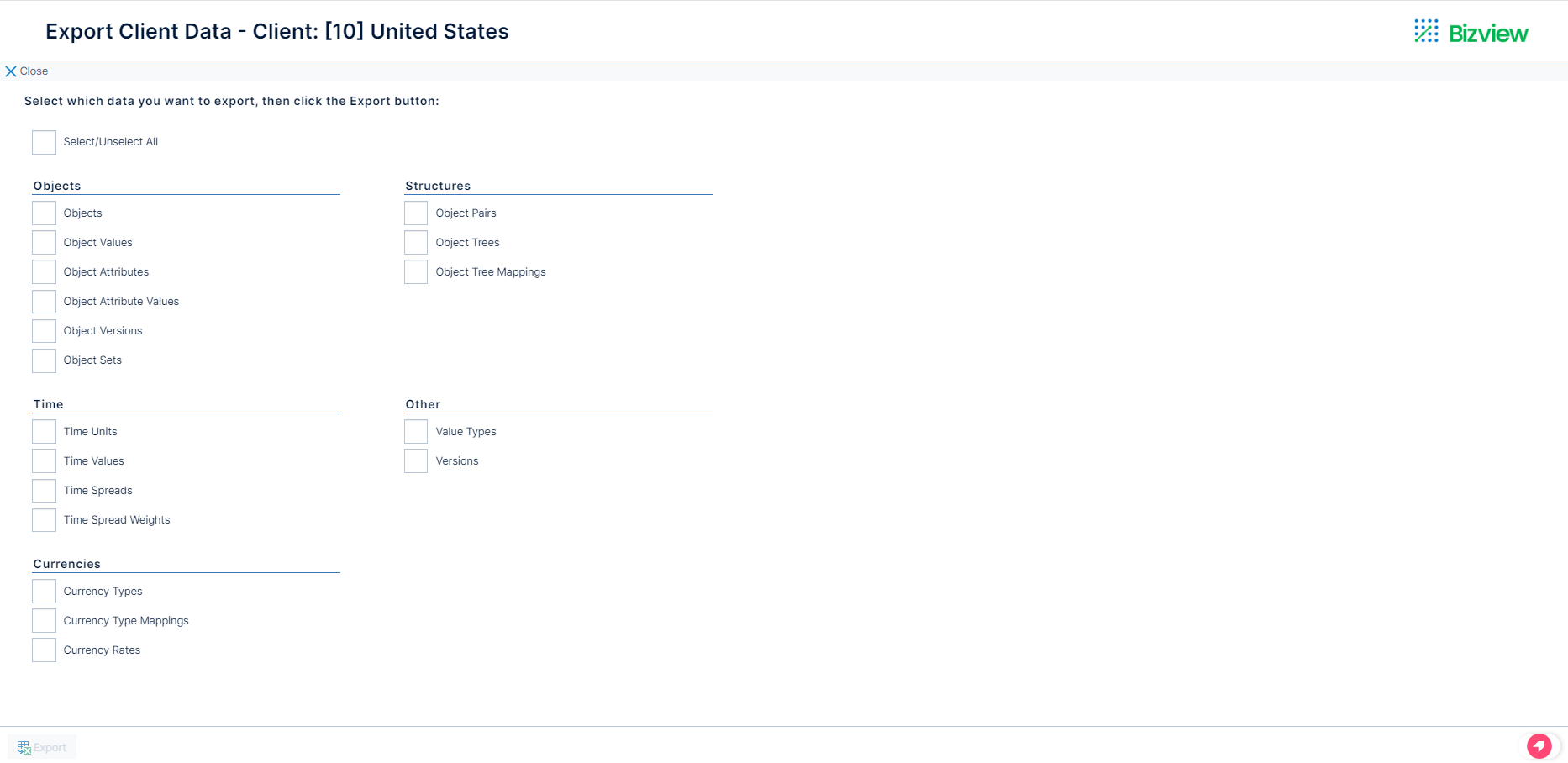Check the Objects checkbox
Screen dimensions: 1568x763
click(45, 213)
